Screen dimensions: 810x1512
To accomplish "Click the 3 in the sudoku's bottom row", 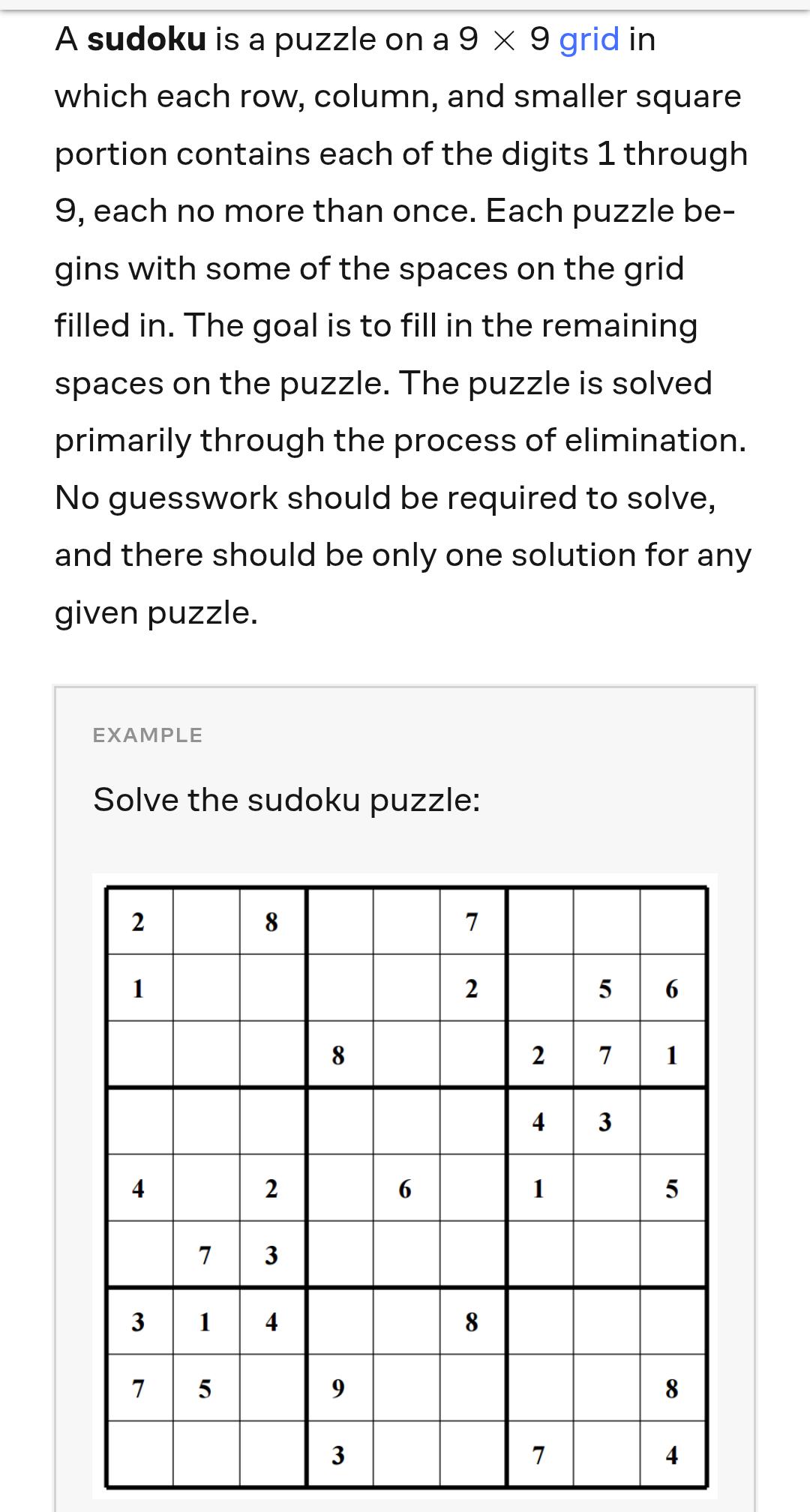I will [x=339, y=1455].
